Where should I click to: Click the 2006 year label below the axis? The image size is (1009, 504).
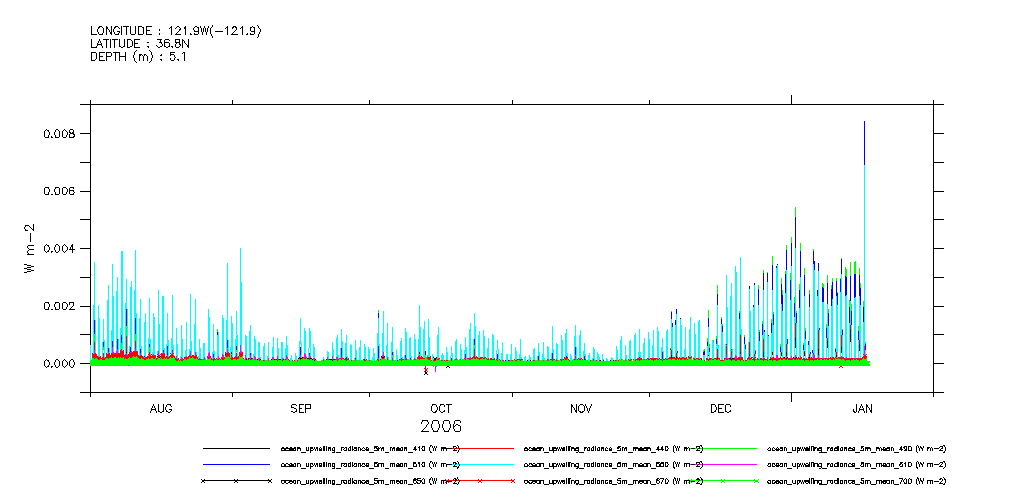(441, 427)
